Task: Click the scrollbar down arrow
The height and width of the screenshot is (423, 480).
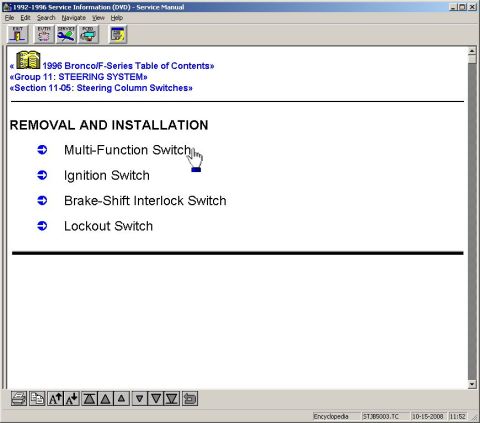Action: click(472, 385)
